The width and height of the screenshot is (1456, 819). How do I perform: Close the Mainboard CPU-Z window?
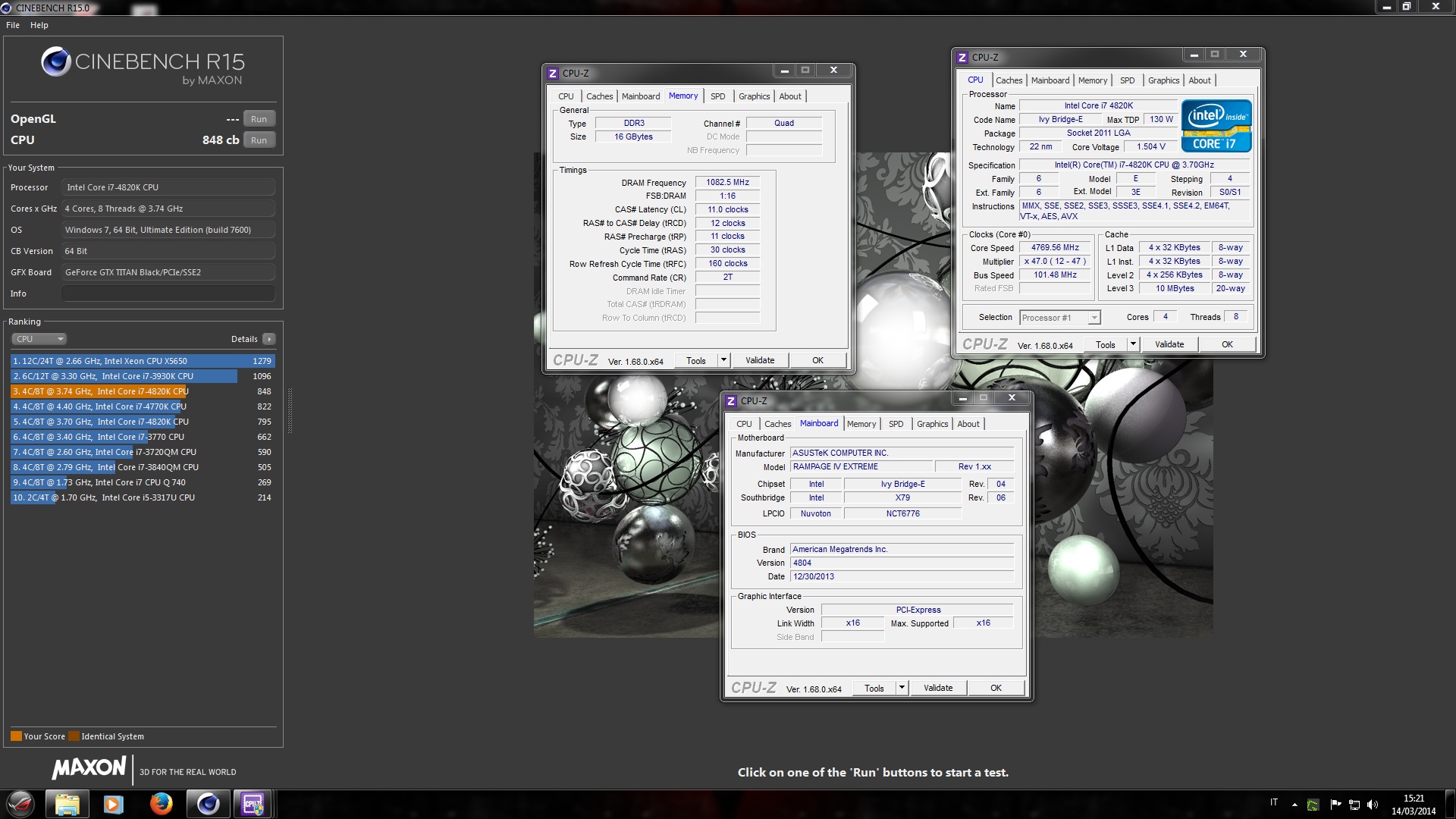(1012, 398)
